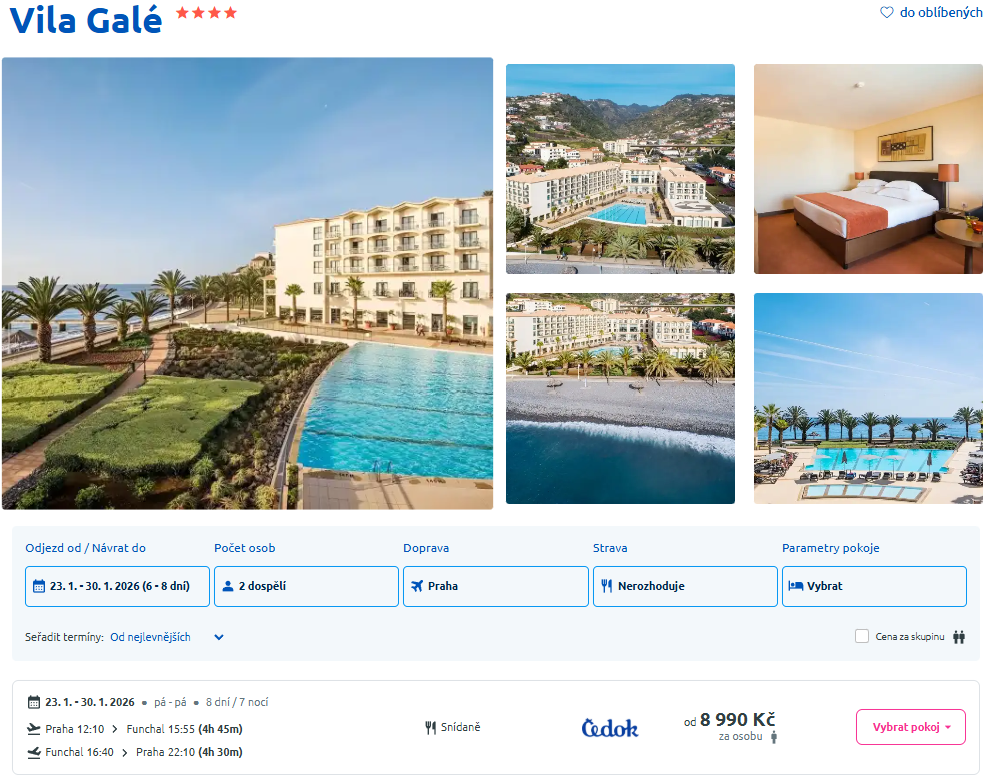Expand the Od nejlevnějších sorting dropdown

tap(167, 637)
